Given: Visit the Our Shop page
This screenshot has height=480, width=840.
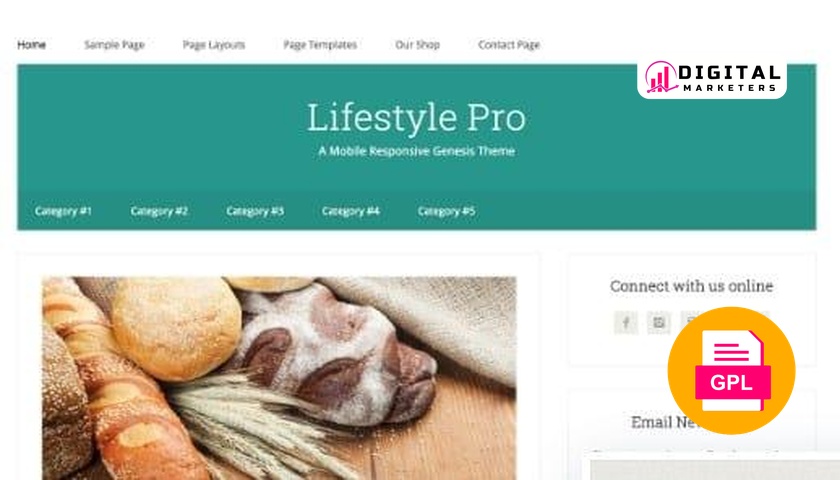Looking at the screenshot, I should coord(417,45).
